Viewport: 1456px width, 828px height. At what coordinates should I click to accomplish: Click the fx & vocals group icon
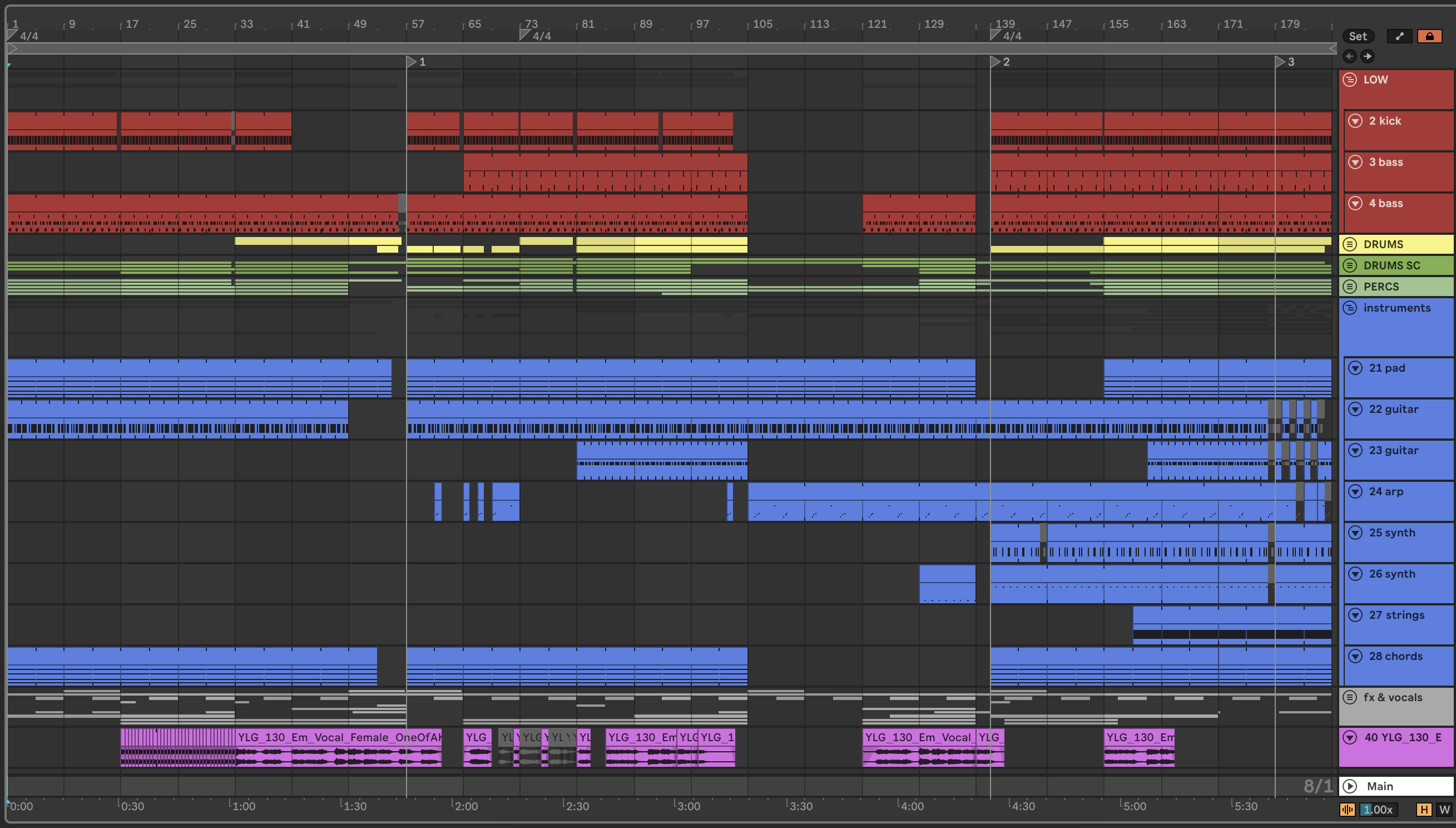tap(1350, 698)
